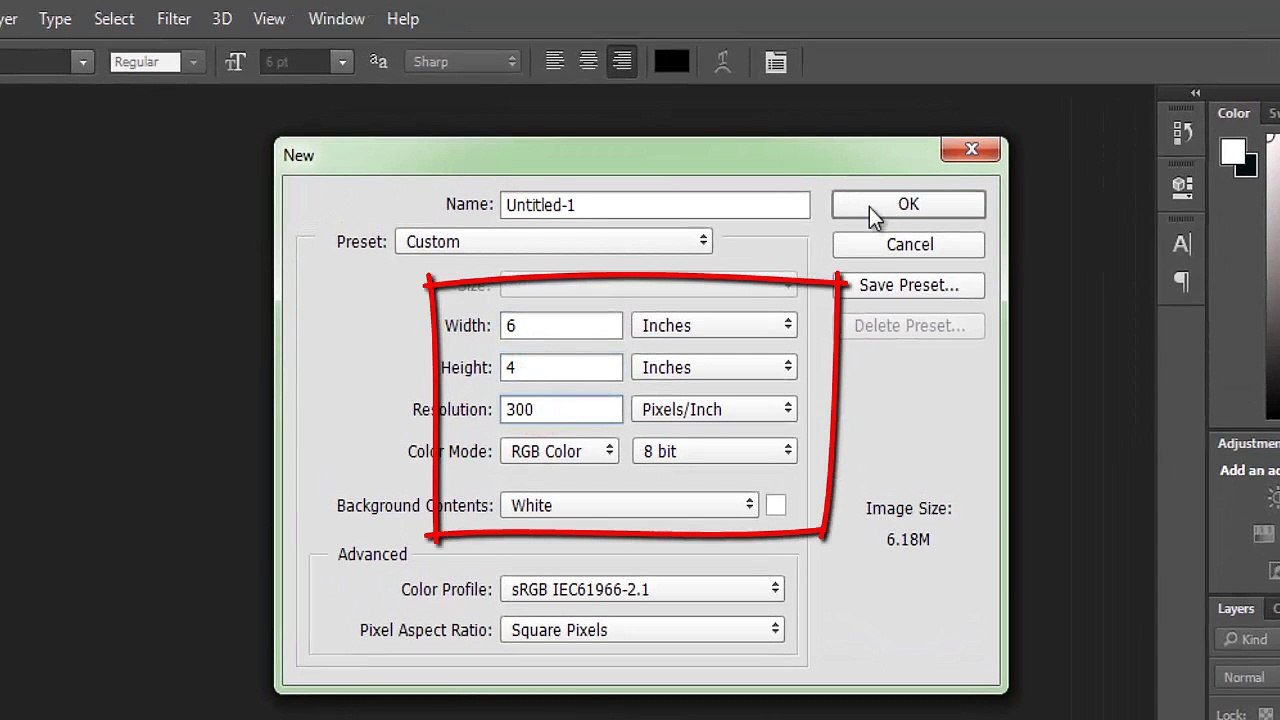
Task: Open the View menu
Action: pyautogui.click(x=269, y=19)
